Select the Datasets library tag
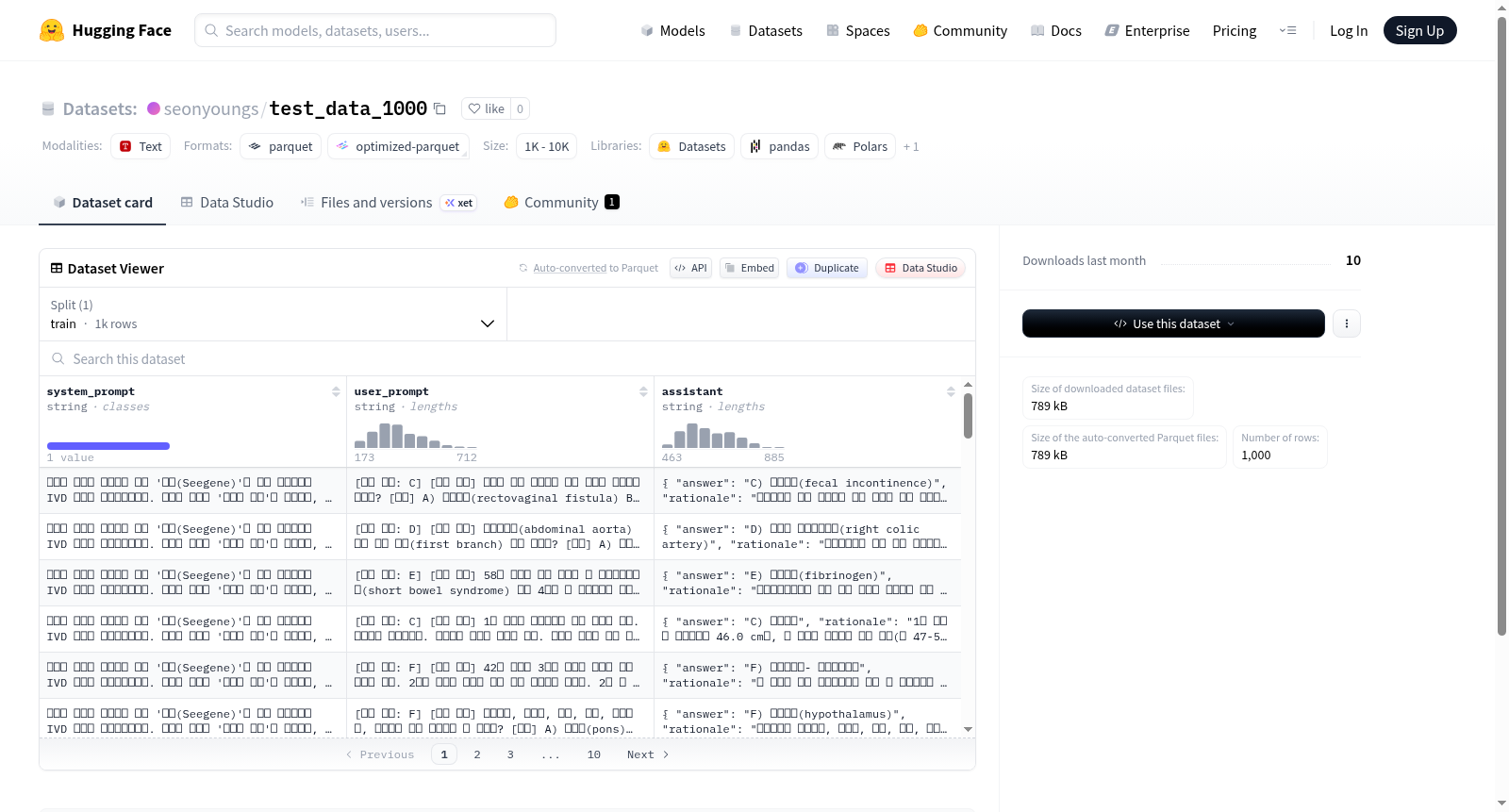 (692, 146)
